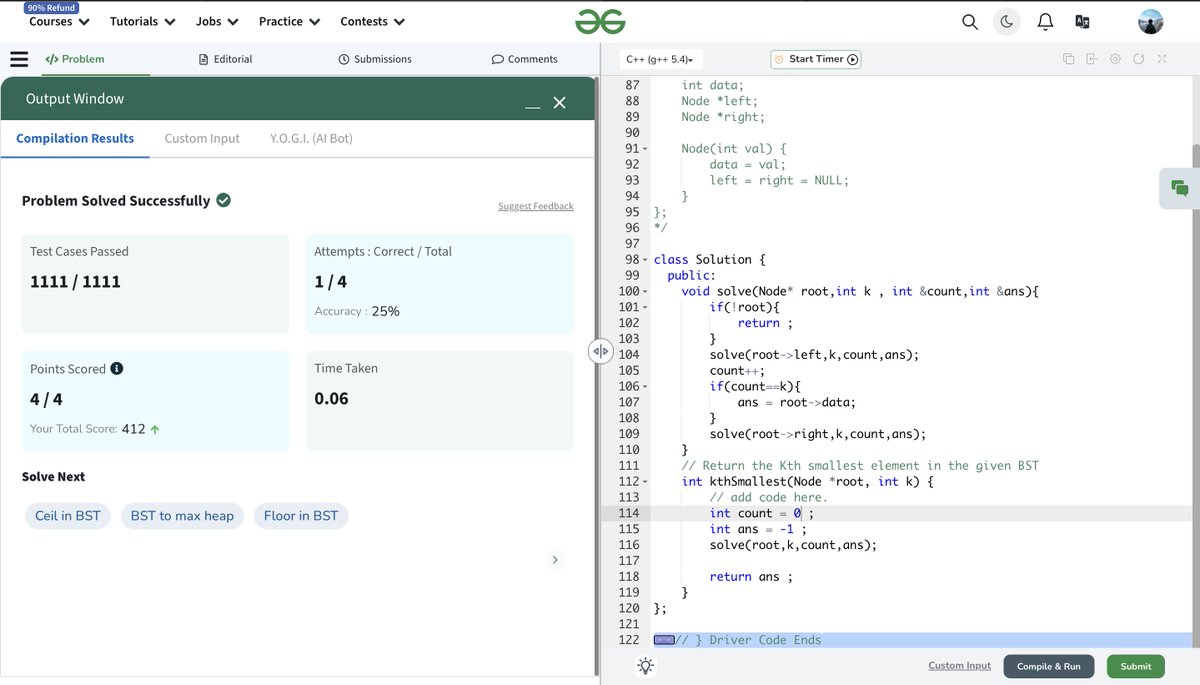The image size is (1200, 685).
Task: Open the C++ (g++ 5.4) language selector
Action: [660, 59]
